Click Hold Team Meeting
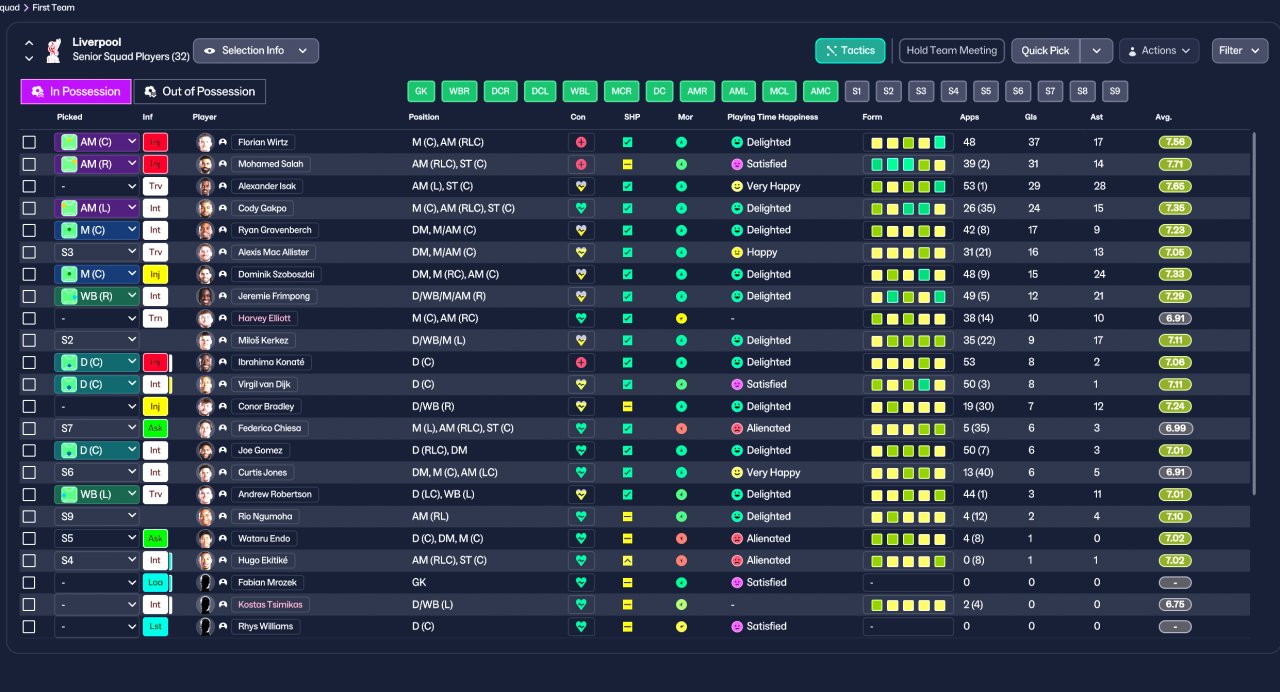This screenshot has width=1280, height=692. [951, 50]
